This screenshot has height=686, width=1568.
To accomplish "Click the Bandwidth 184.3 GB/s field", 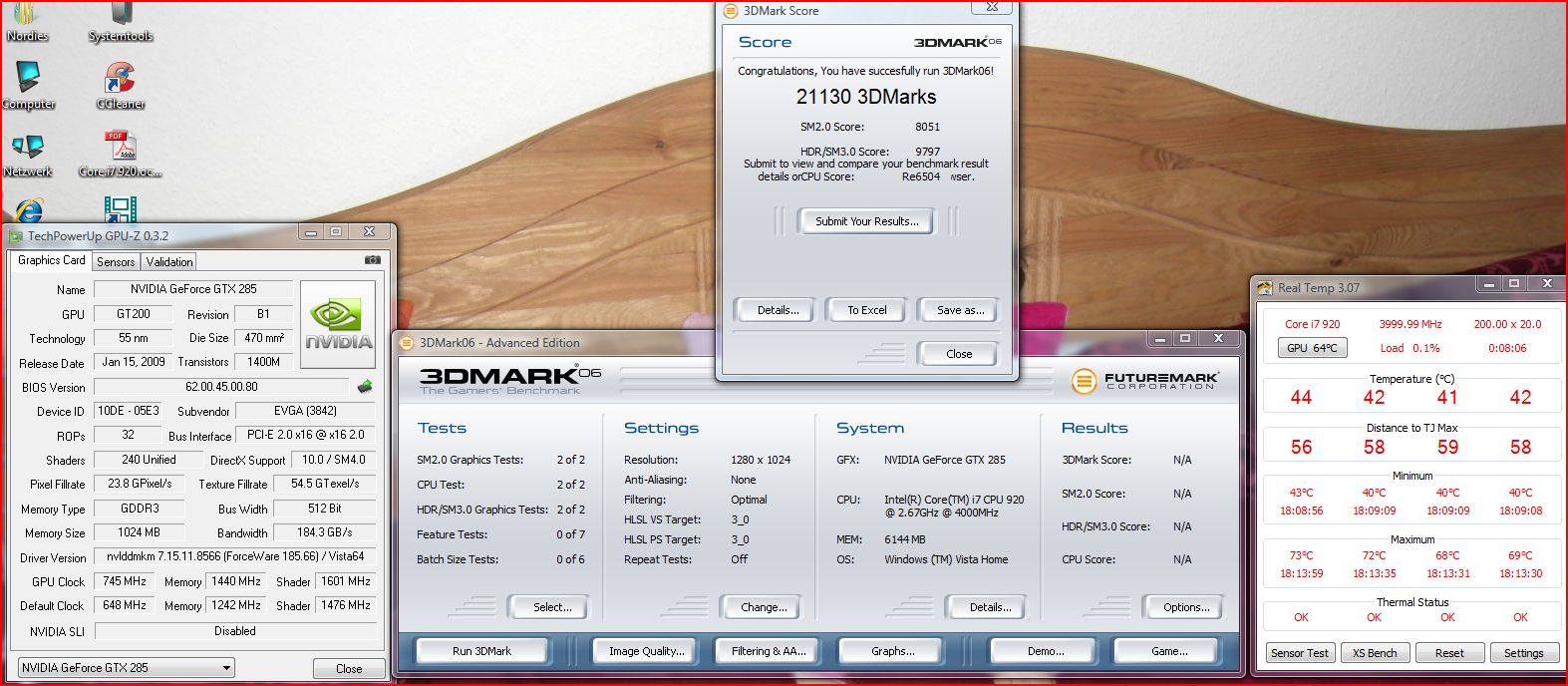I will pos(325,532).
